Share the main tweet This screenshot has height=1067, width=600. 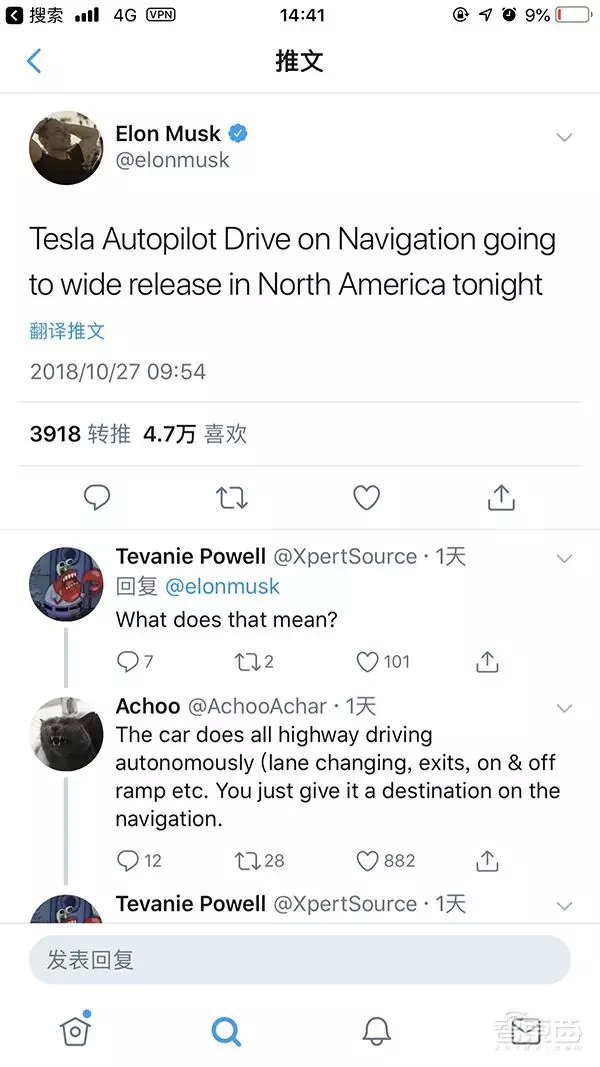501,497
